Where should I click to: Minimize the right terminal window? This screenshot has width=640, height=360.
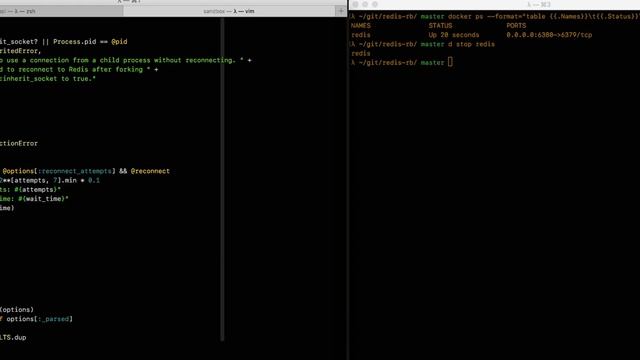(365, 4)
